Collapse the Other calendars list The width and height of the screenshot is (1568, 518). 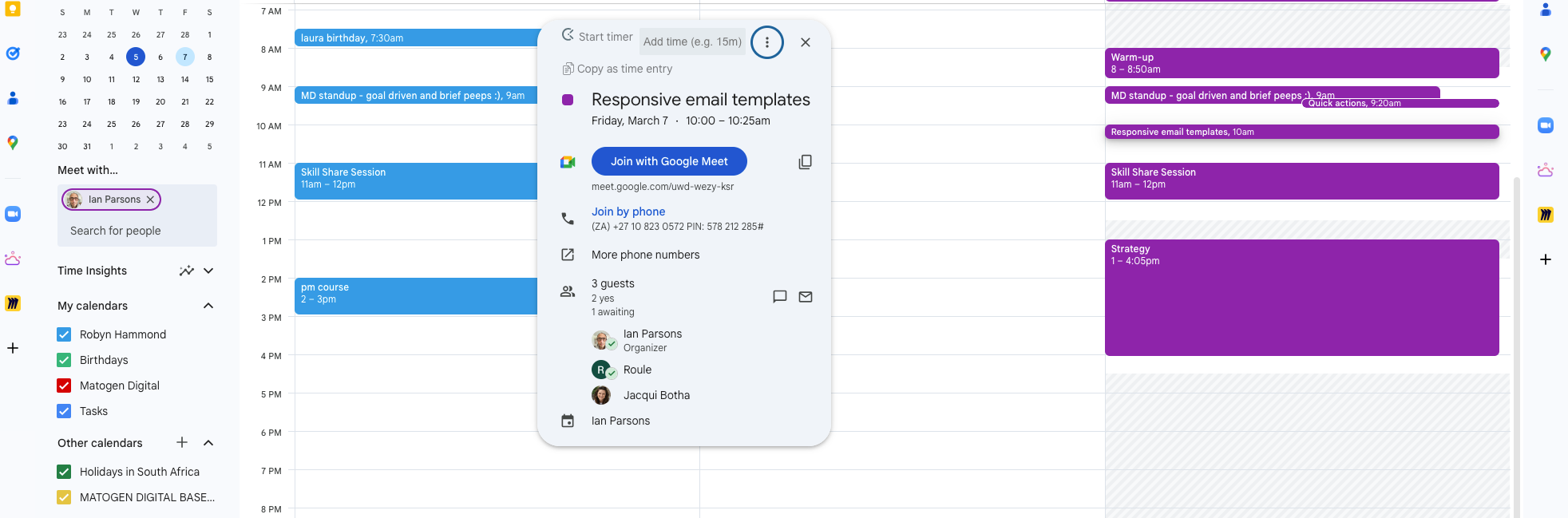pos(208,443)
